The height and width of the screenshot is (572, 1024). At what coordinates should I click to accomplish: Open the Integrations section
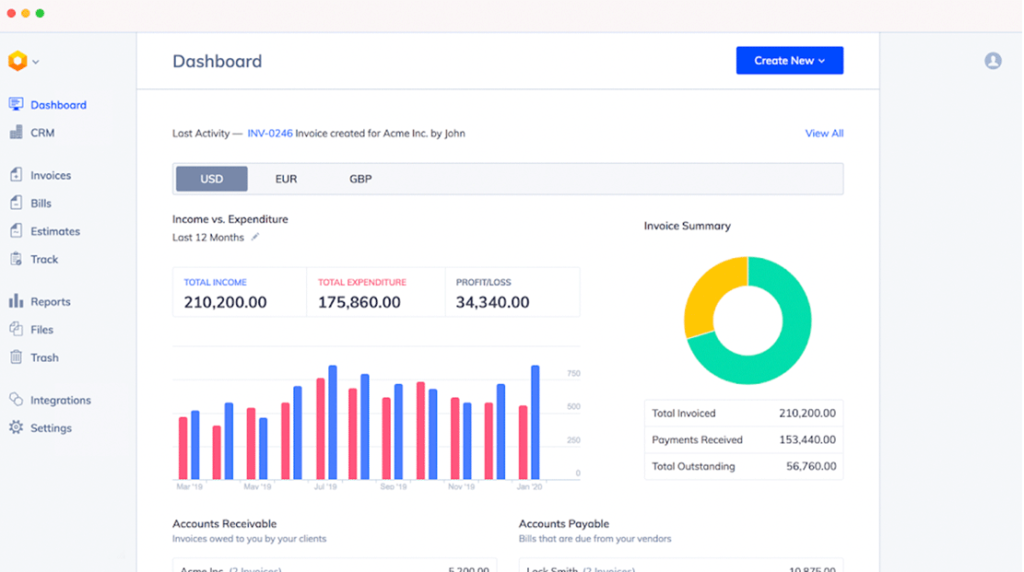61,400
